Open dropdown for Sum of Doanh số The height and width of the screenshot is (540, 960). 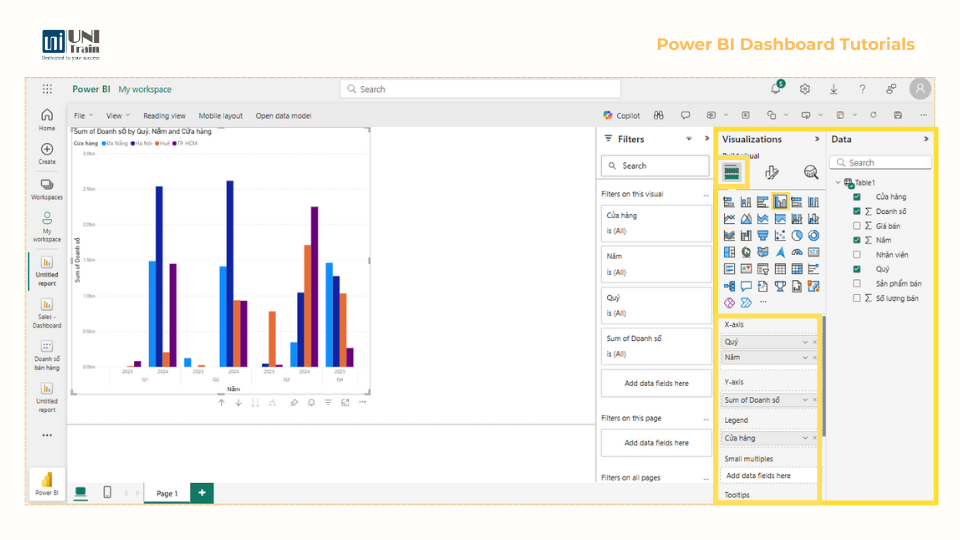point(805,400)
